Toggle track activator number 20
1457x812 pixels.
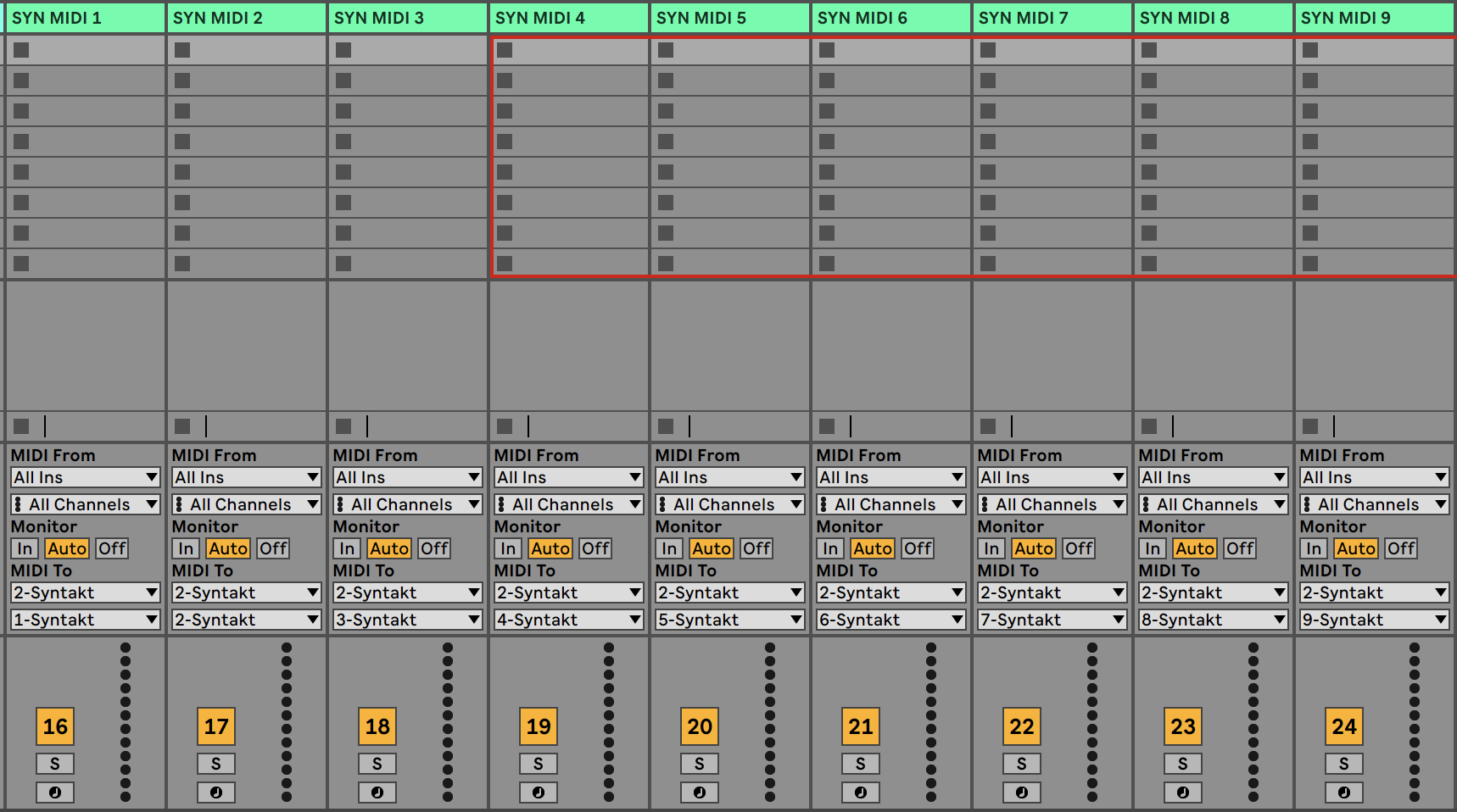700,726
